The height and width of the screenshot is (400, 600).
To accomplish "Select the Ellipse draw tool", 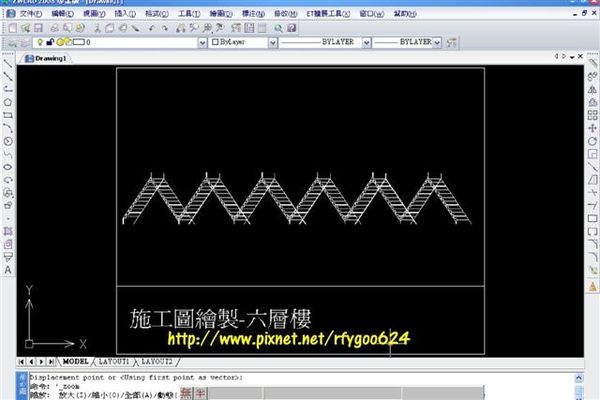I will 8,167.
